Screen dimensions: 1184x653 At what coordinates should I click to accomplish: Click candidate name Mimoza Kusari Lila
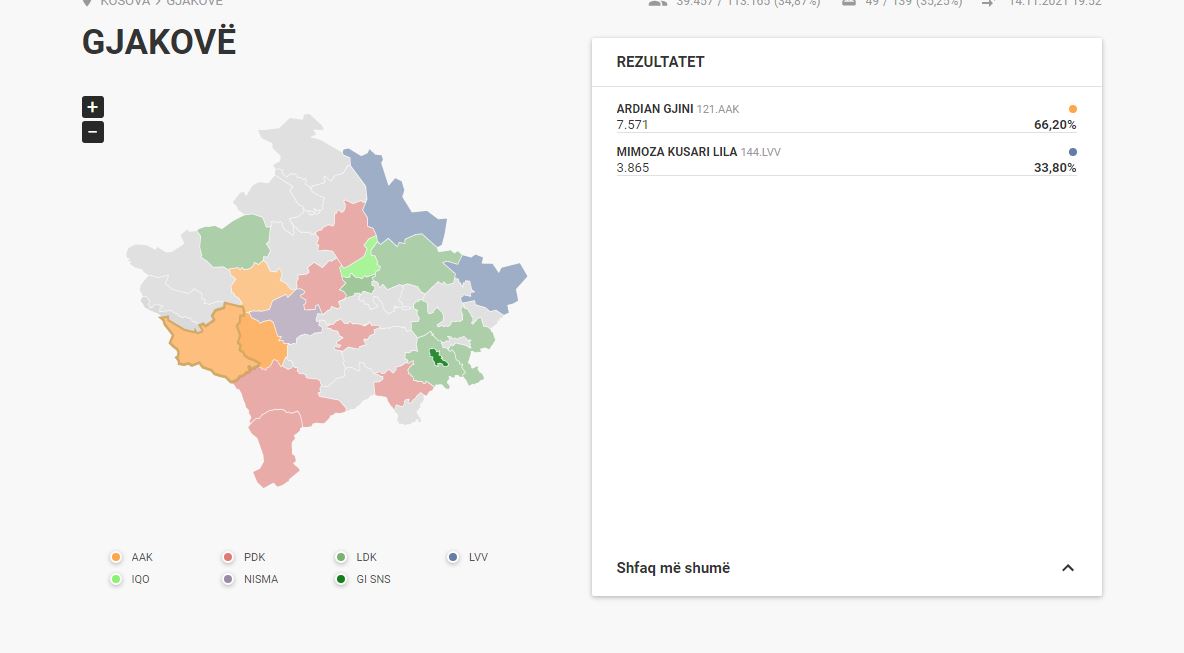point(677,152)
